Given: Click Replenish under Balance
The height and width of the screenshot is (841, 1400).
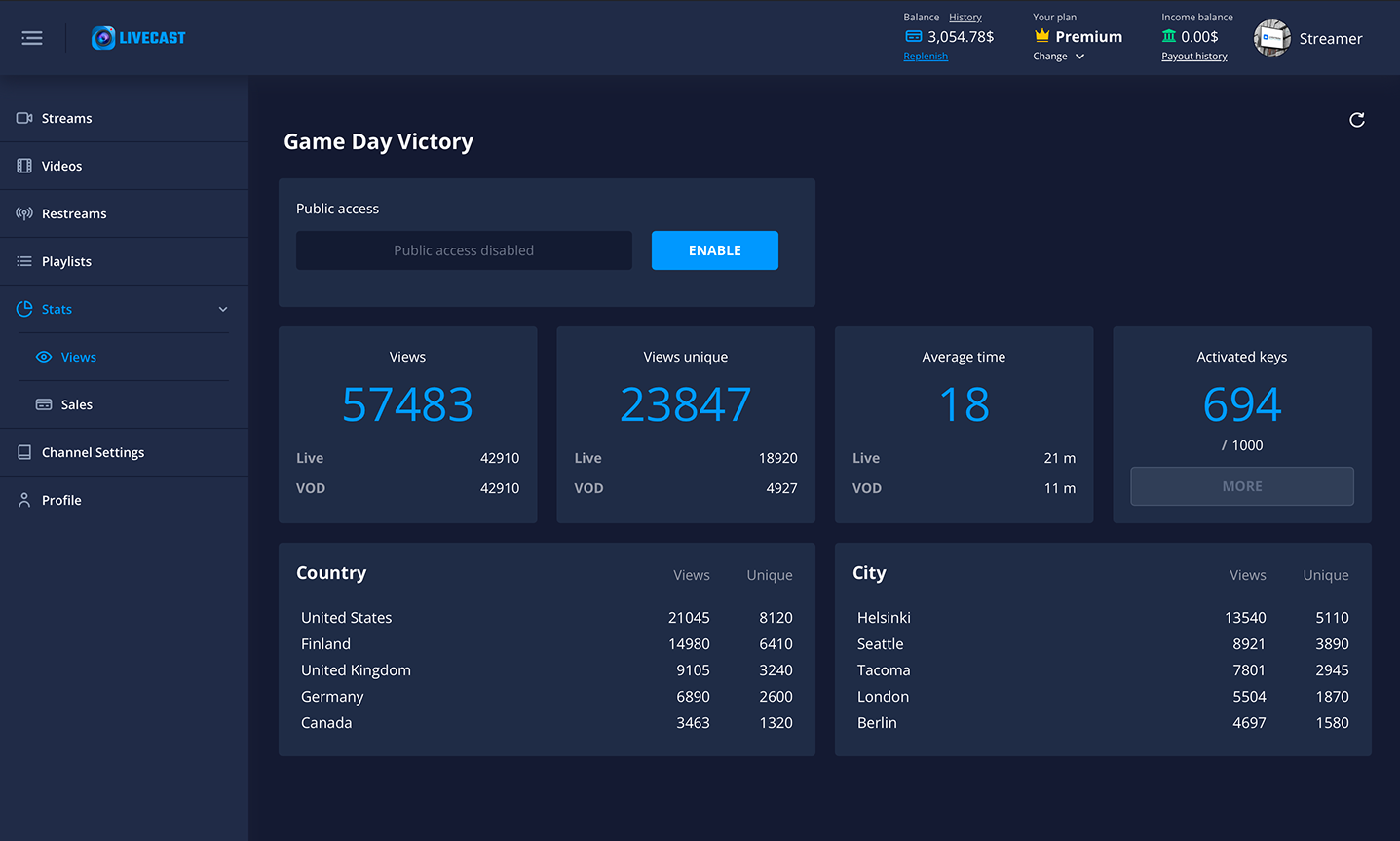Looking at the screenshot, I should click(x=925, y=56).
